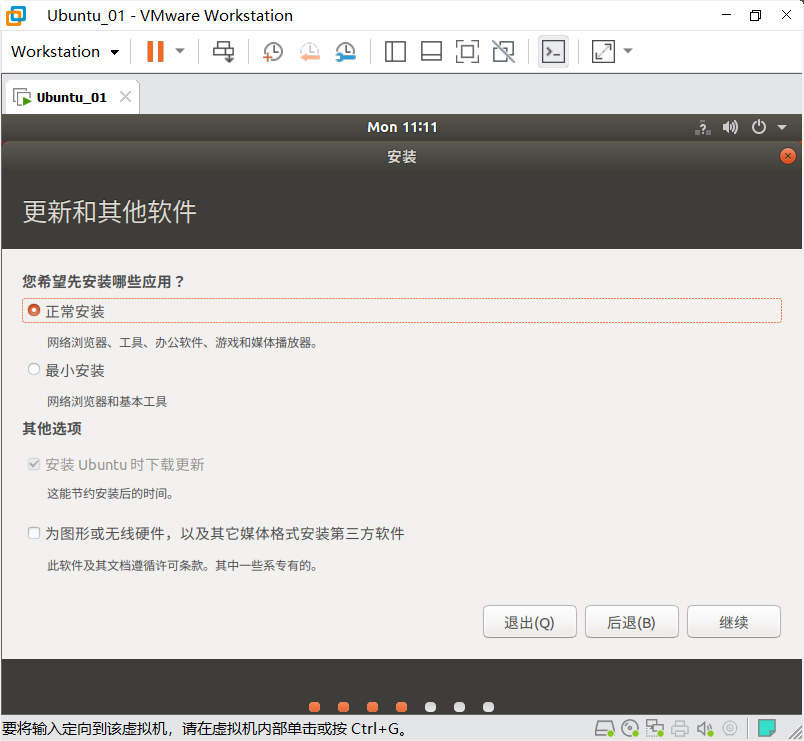This screenshot has height=741, width=804.
Task: Click the USB device status icon
Action: pos(730,728)
